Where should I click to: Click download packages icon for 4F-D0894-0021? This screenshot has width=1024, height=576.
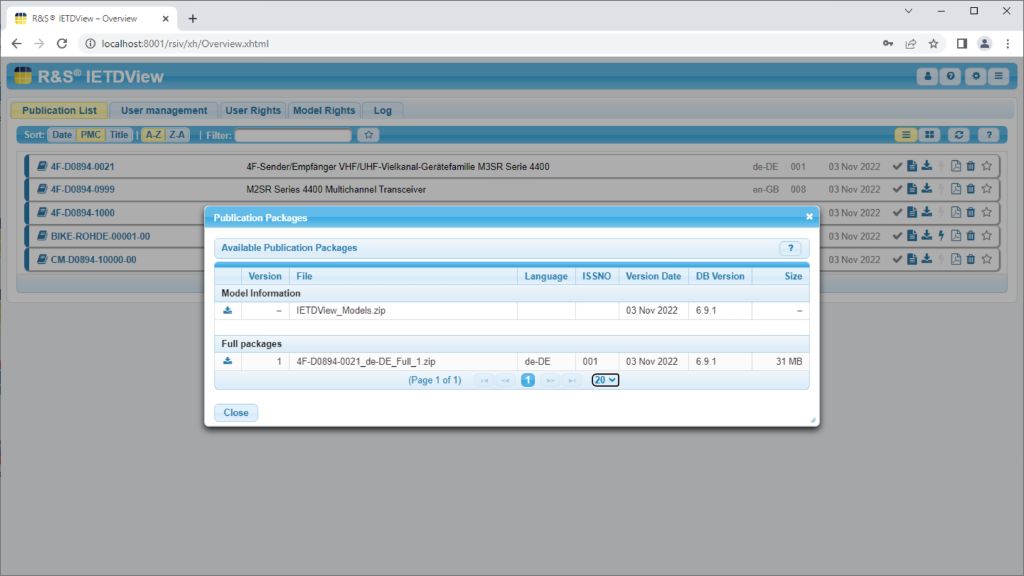(927, 166)
